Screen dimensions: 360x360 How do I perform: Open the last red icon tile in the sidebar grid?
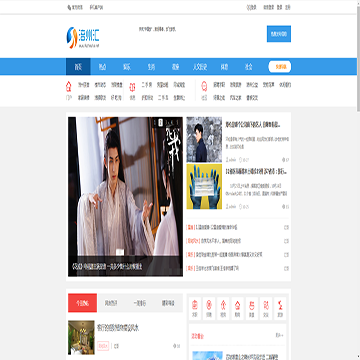point(280,308)
